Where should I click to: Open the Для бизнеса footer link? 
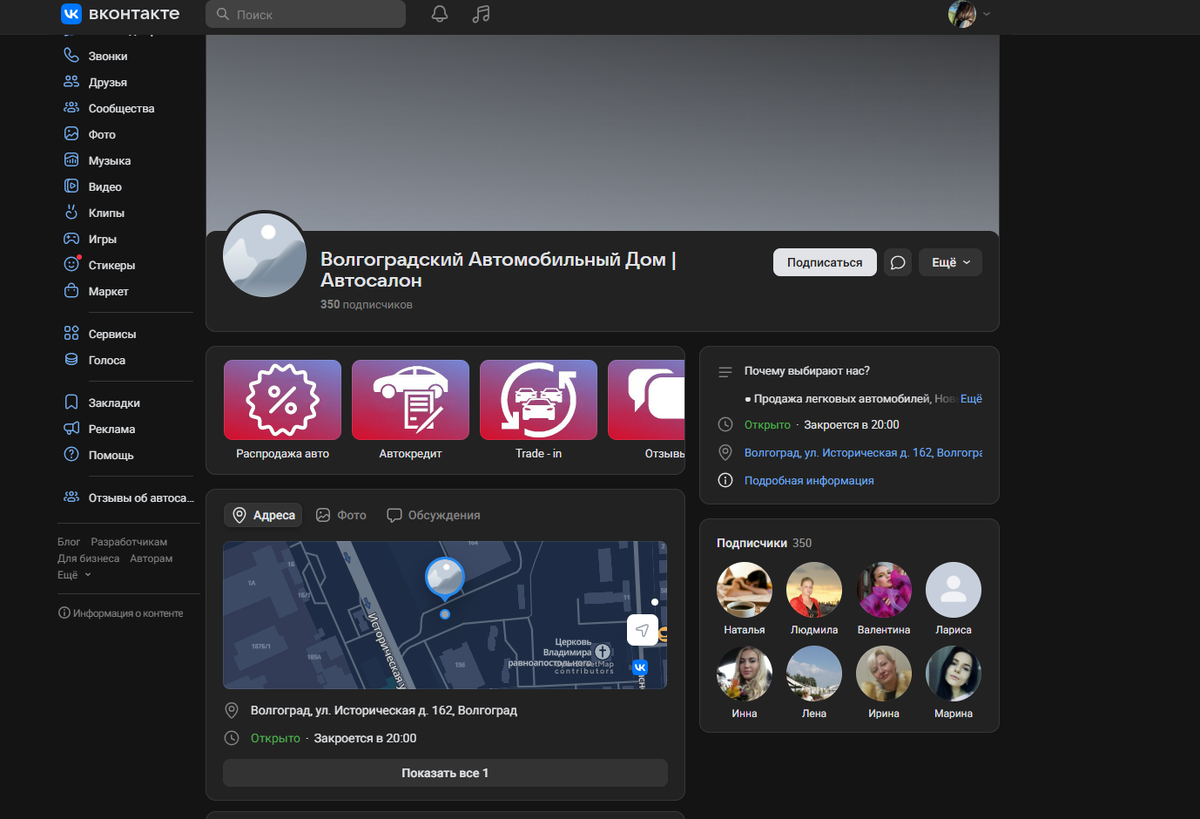pos(88,559)
